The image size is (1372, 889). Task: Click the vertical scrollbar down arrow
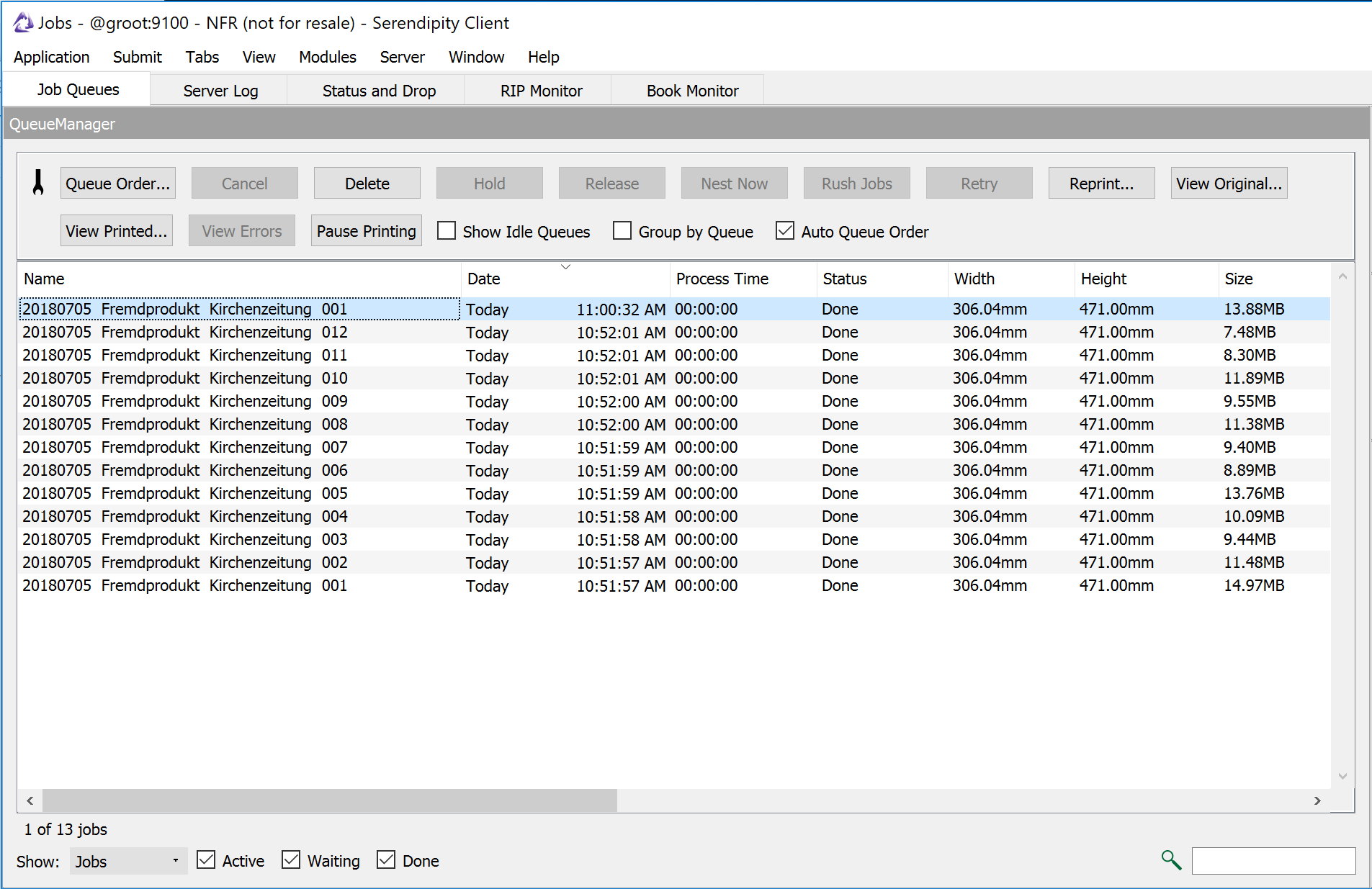click(x=1342, y=776)
